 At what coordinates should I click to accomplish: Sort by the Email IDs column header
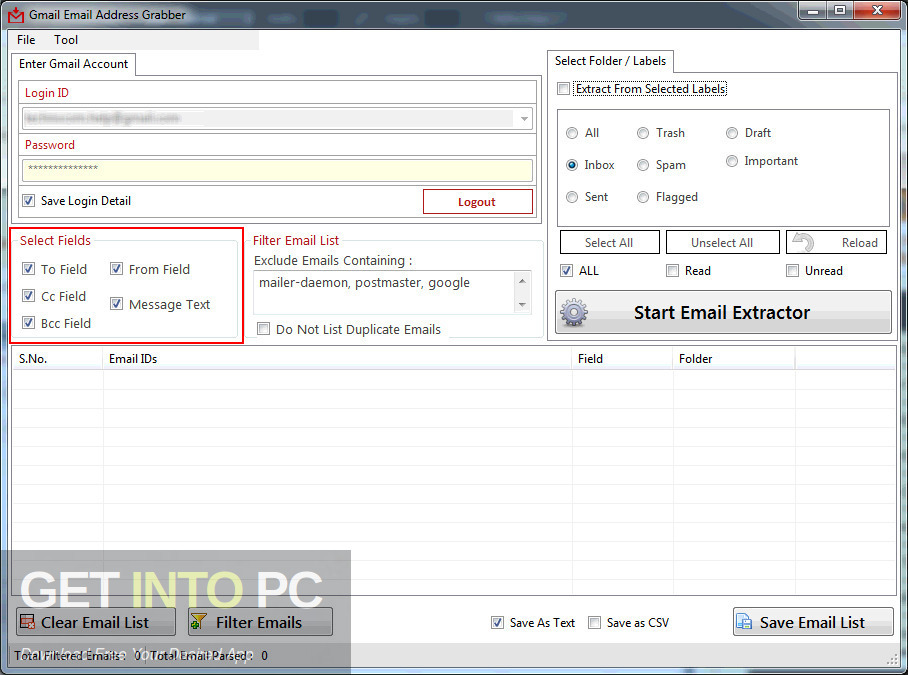point(338,359)
